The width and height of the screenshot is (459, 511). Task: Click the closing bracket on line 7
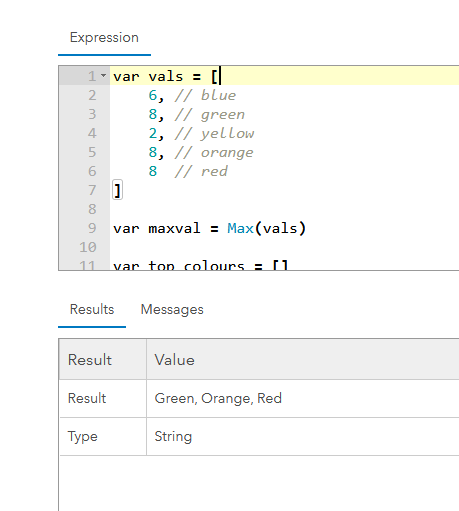click(x=117, y=190)
